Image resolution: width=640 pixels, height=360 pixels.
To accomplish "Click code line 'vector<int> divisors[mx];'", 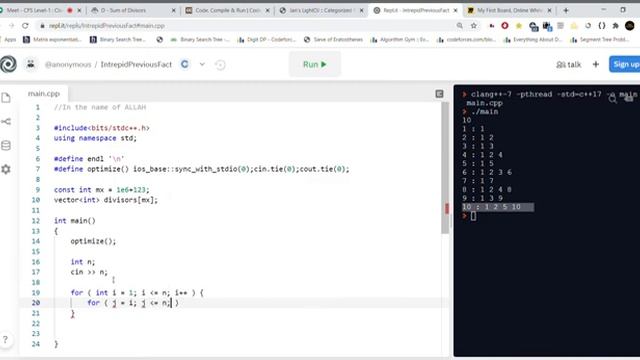I will [x=106, y=200].
